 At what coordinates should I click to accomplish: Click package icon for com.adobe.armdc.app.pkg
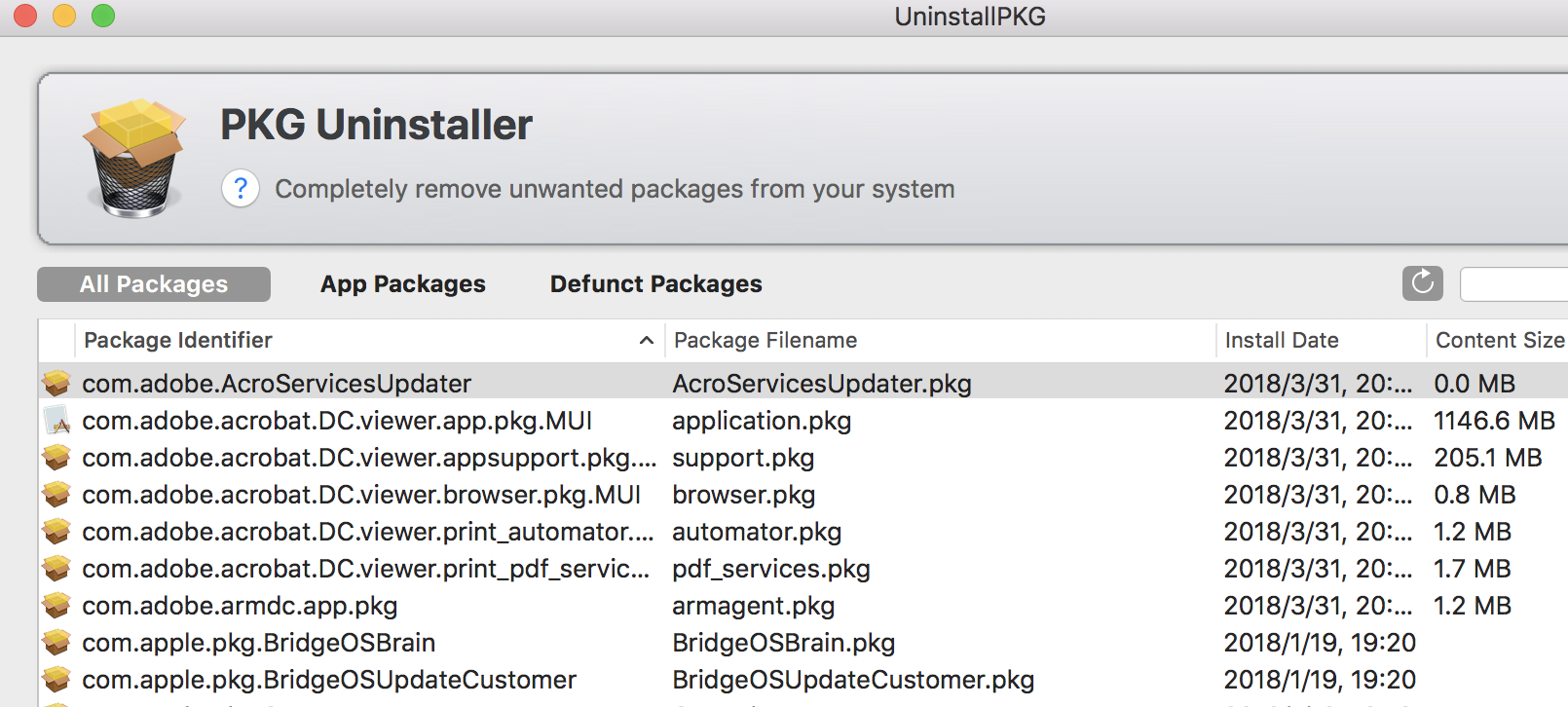[x=56, y=606]
